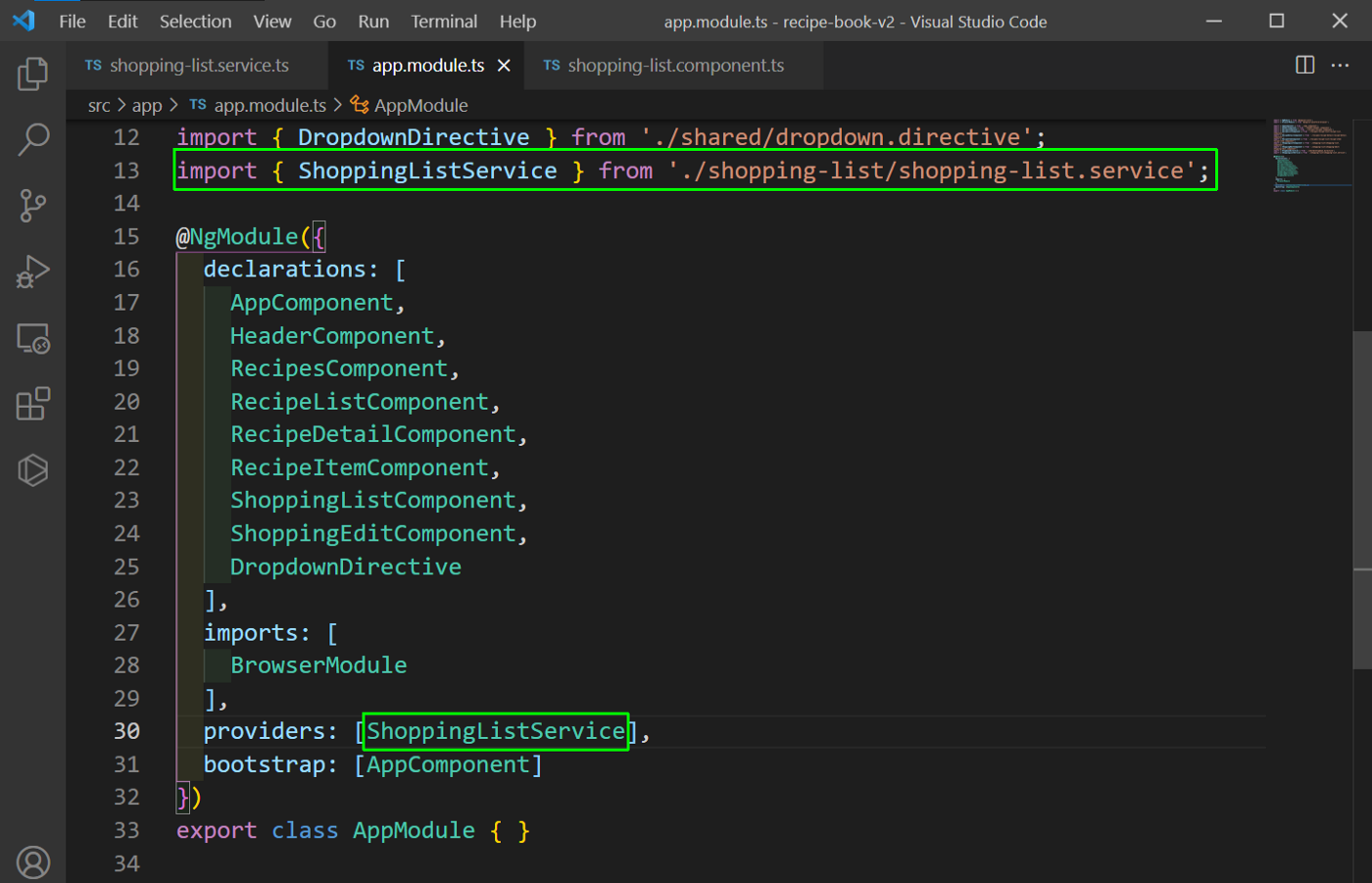
Task: Click ShoppingListService in the providers array
Action: pyautogui.click(x=496, y=731)
